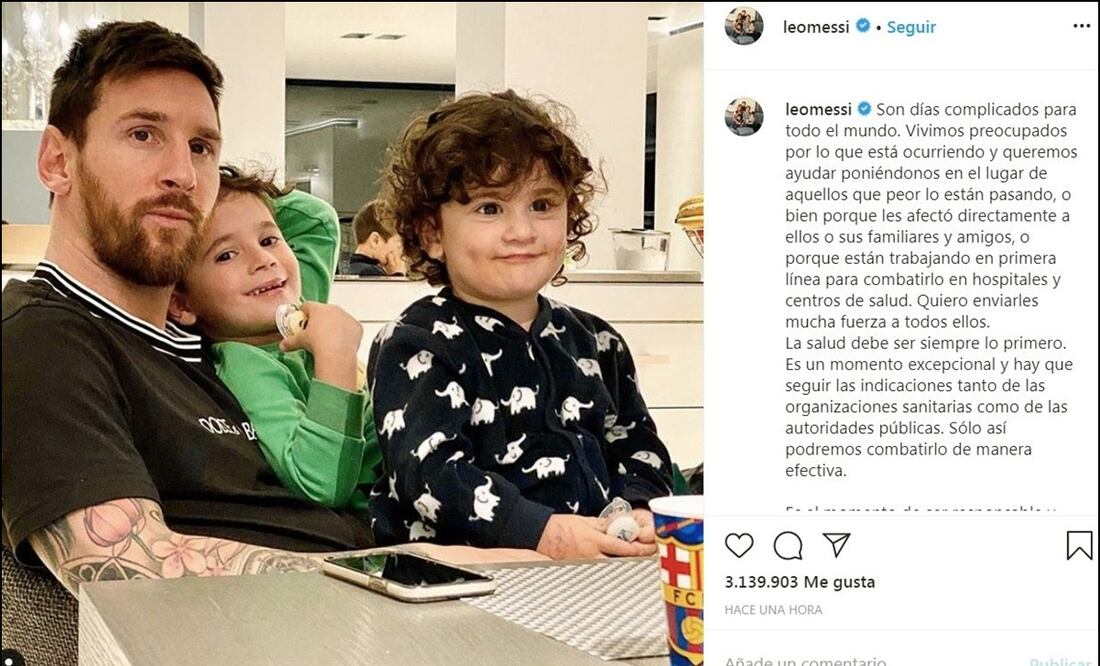Open leomessi avatar next to the caption
1100x666 pixels.
[x=744, y=116]
